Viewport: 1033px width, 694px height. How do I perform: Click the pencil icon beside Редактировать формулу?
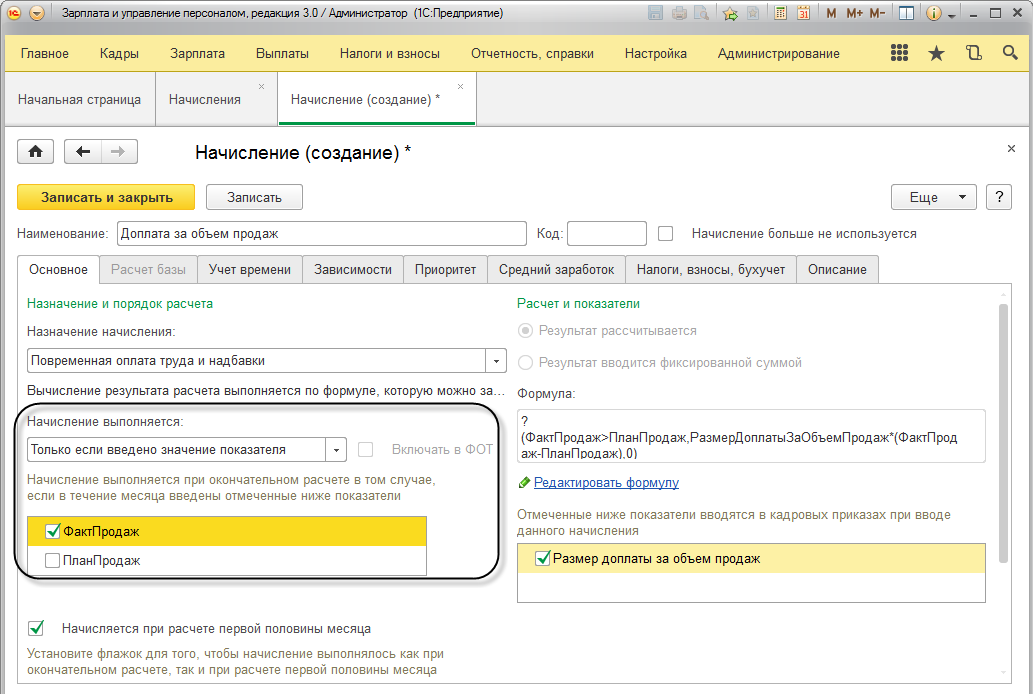pyautogui.click(x=524, y=483)
